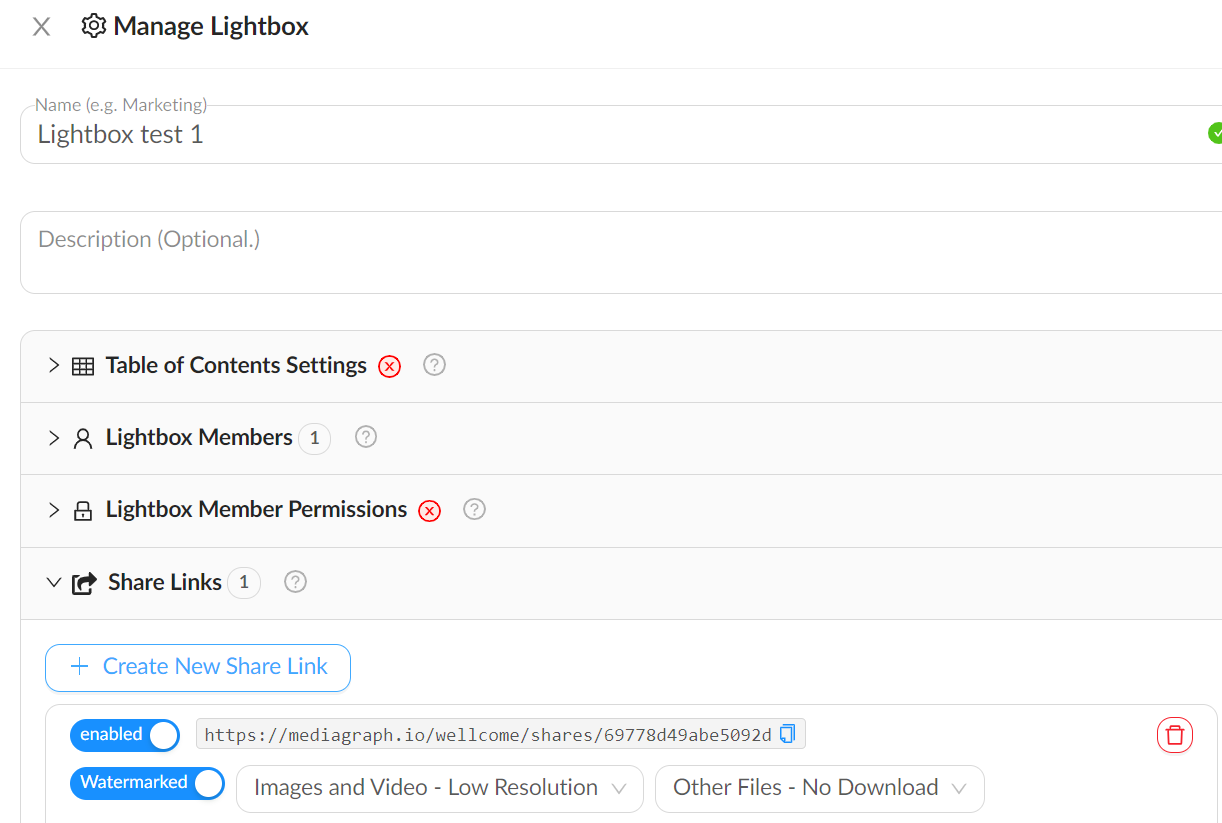Screen dimensions: 1222x823
Task: Click the help icon next to Lightbox Members
Action: [x=366, y=437]
